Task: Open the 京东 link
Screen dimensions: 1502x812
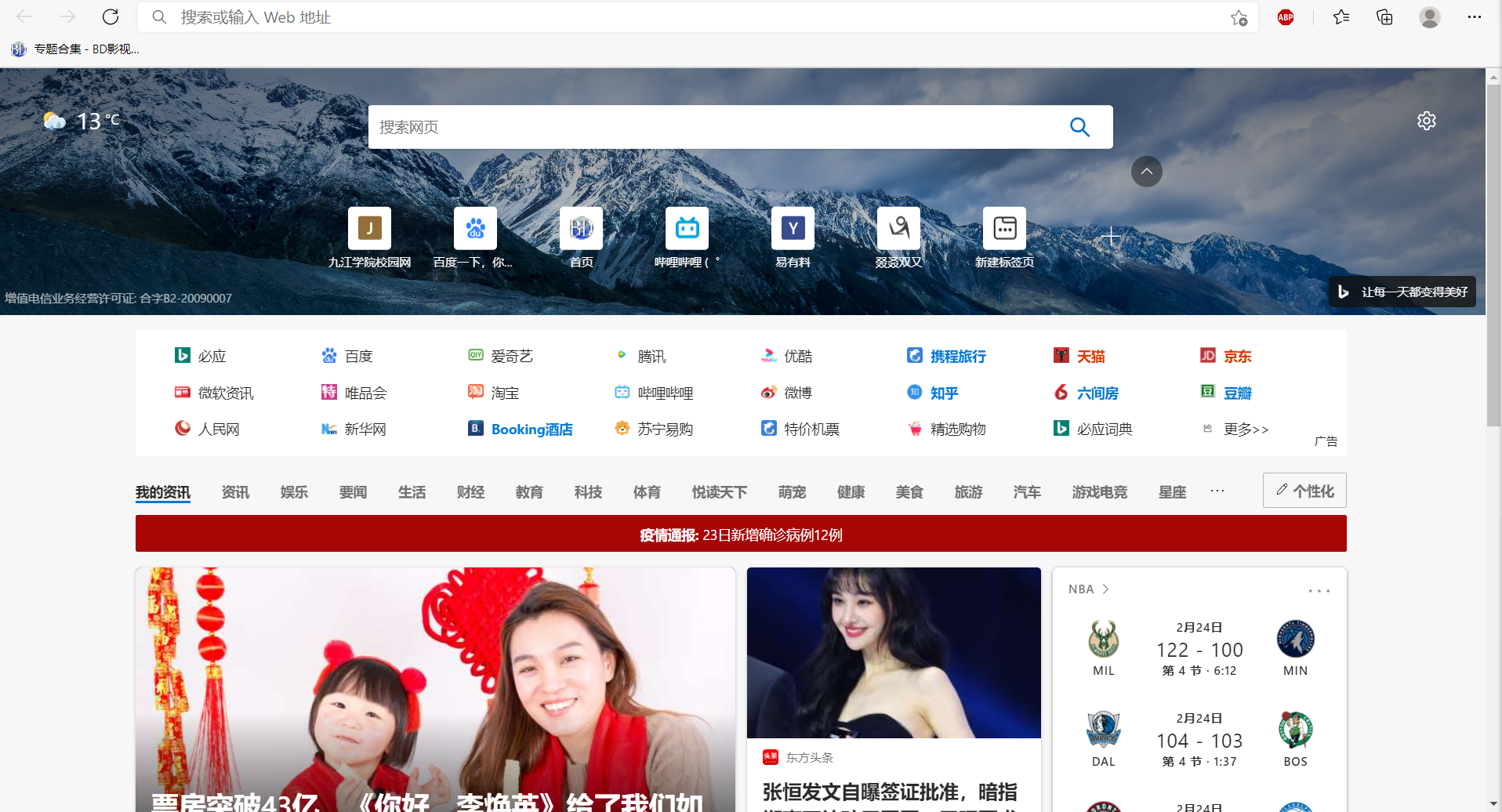Action: click(x=1226, y=356)
